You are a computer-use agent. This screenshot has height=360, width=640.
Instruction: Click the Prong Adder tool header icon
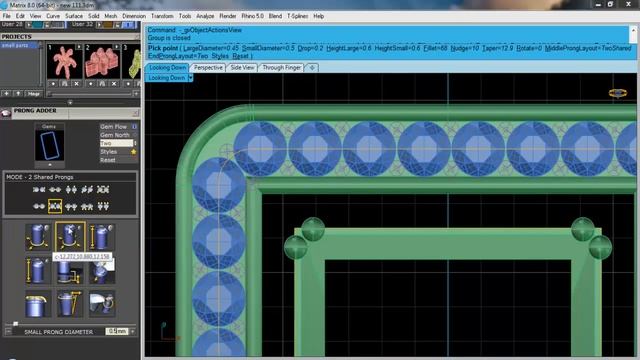pos(6,113)
